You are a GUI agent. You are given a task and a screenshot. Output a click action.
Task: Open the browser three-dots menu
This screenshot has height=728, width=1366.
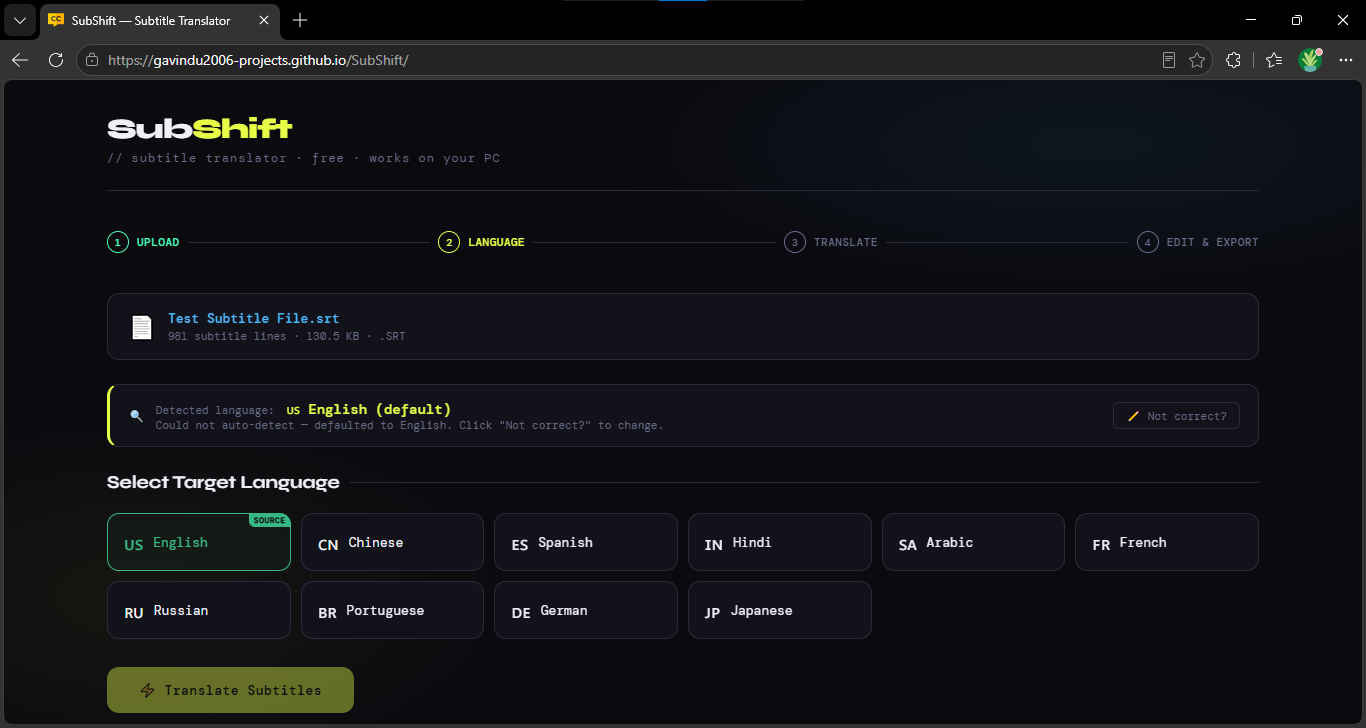click(x=1345, y=60)
